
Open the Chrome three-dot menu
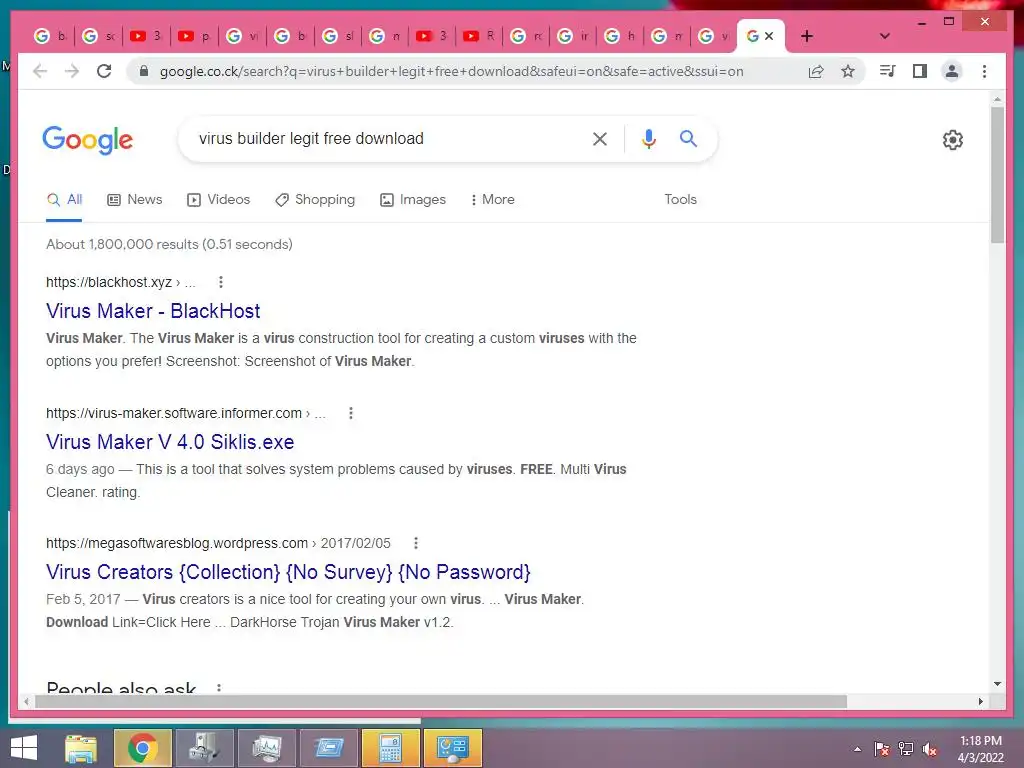984,71
